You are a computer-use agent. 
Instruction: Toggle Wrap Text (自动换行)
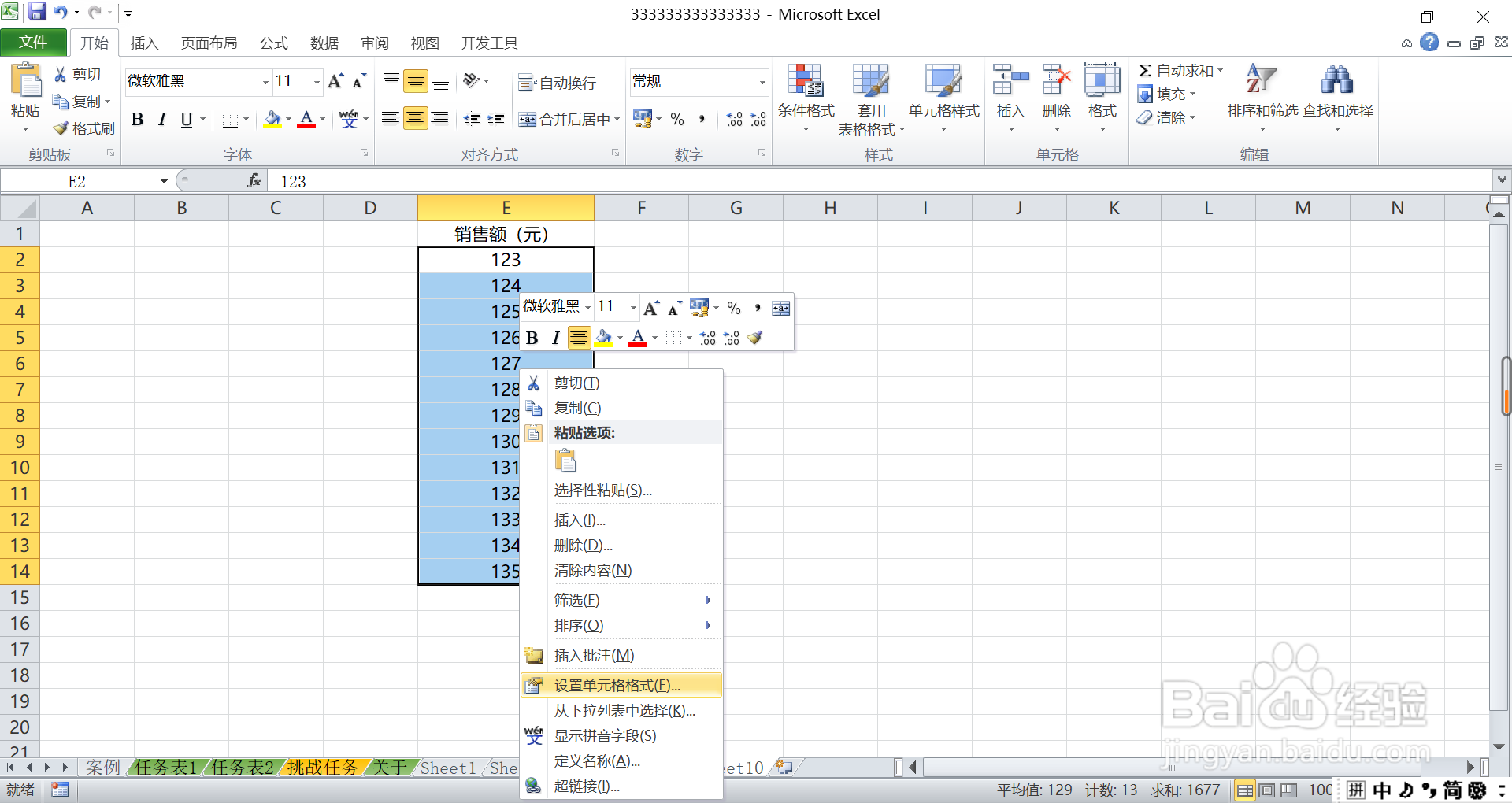coord(557,83)
